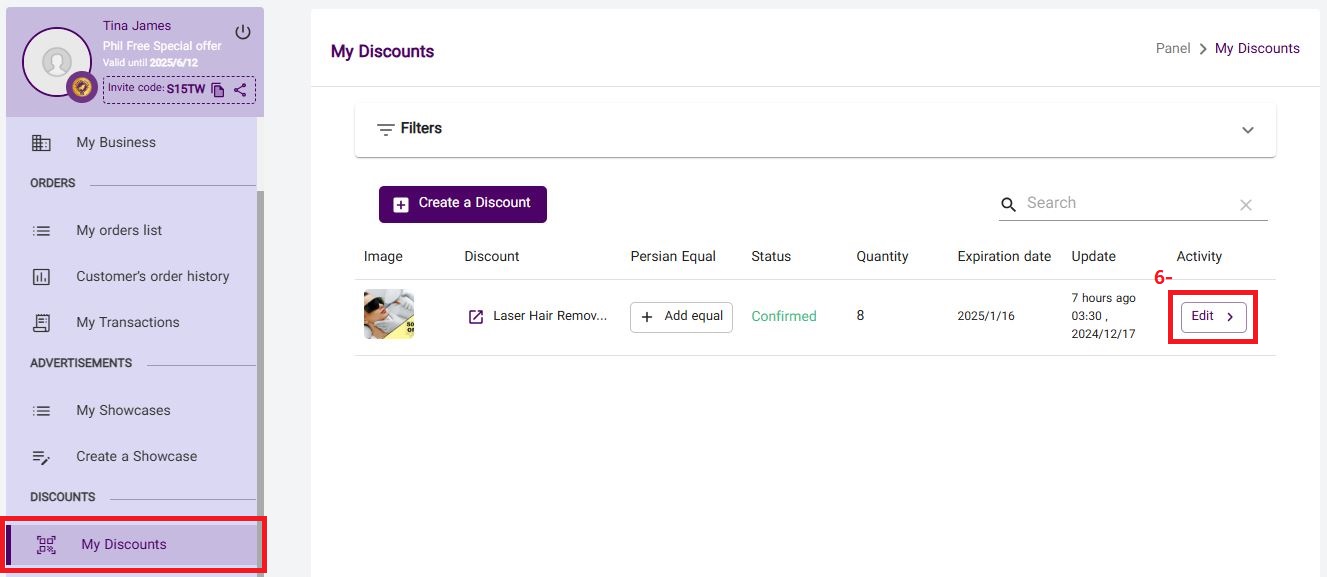Image resolution: width=1327 pixels, height=577 pixels.
Task: Open Edit for the Laser Hair discount
Action: click(x=1213, y=316)
